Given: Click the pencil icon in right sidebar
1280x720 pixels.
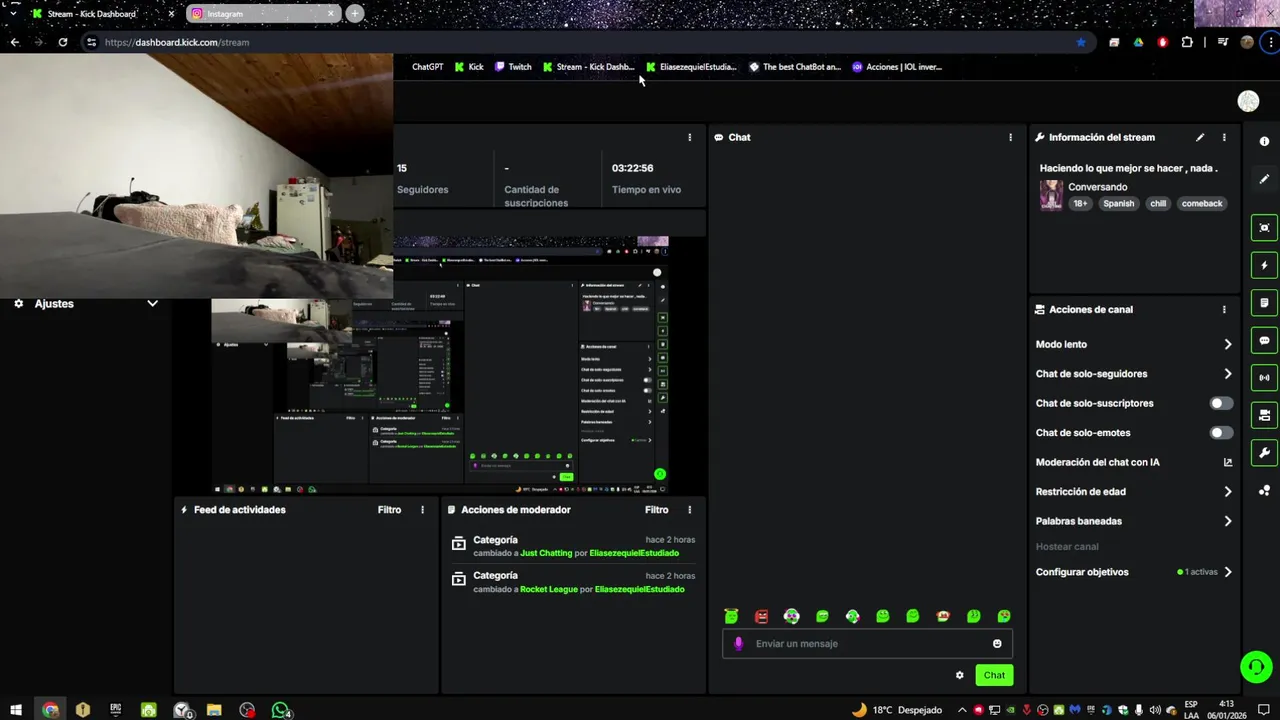Looking at the screenshot, I should (1264, 179).
